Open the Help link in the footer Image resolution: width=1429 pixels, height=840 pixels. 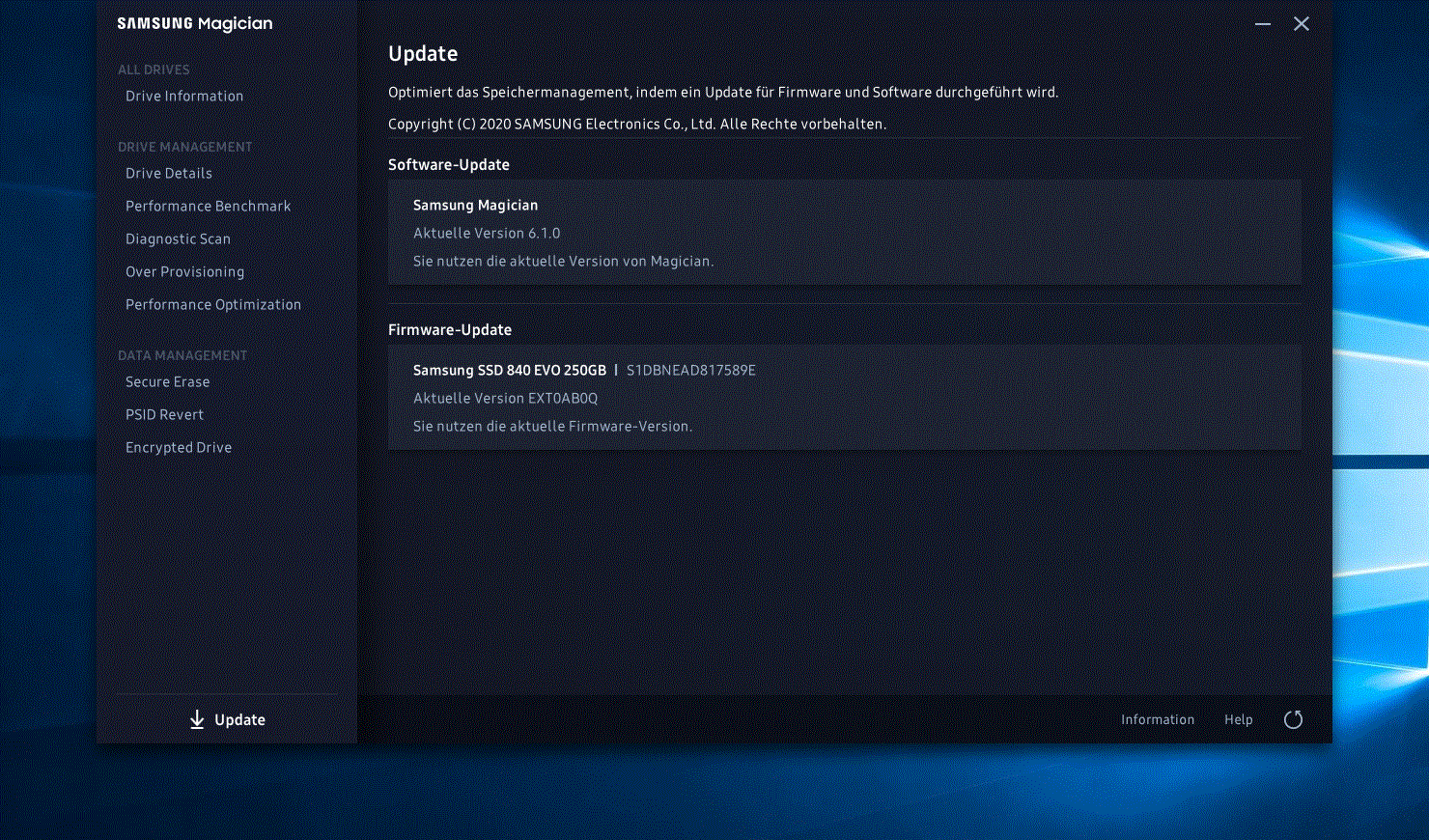click(1239, 720)
